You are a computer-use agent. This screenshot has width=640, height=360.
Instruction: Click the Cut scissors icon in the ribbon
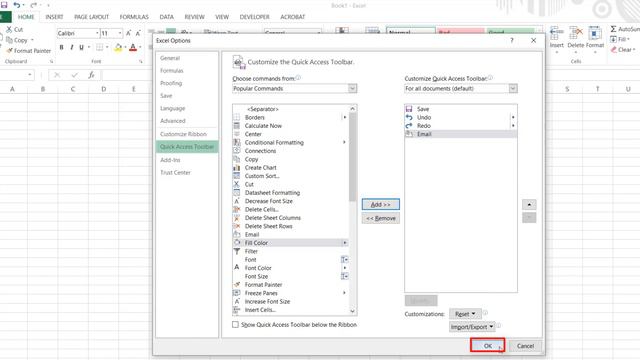(x=9, y=29)
